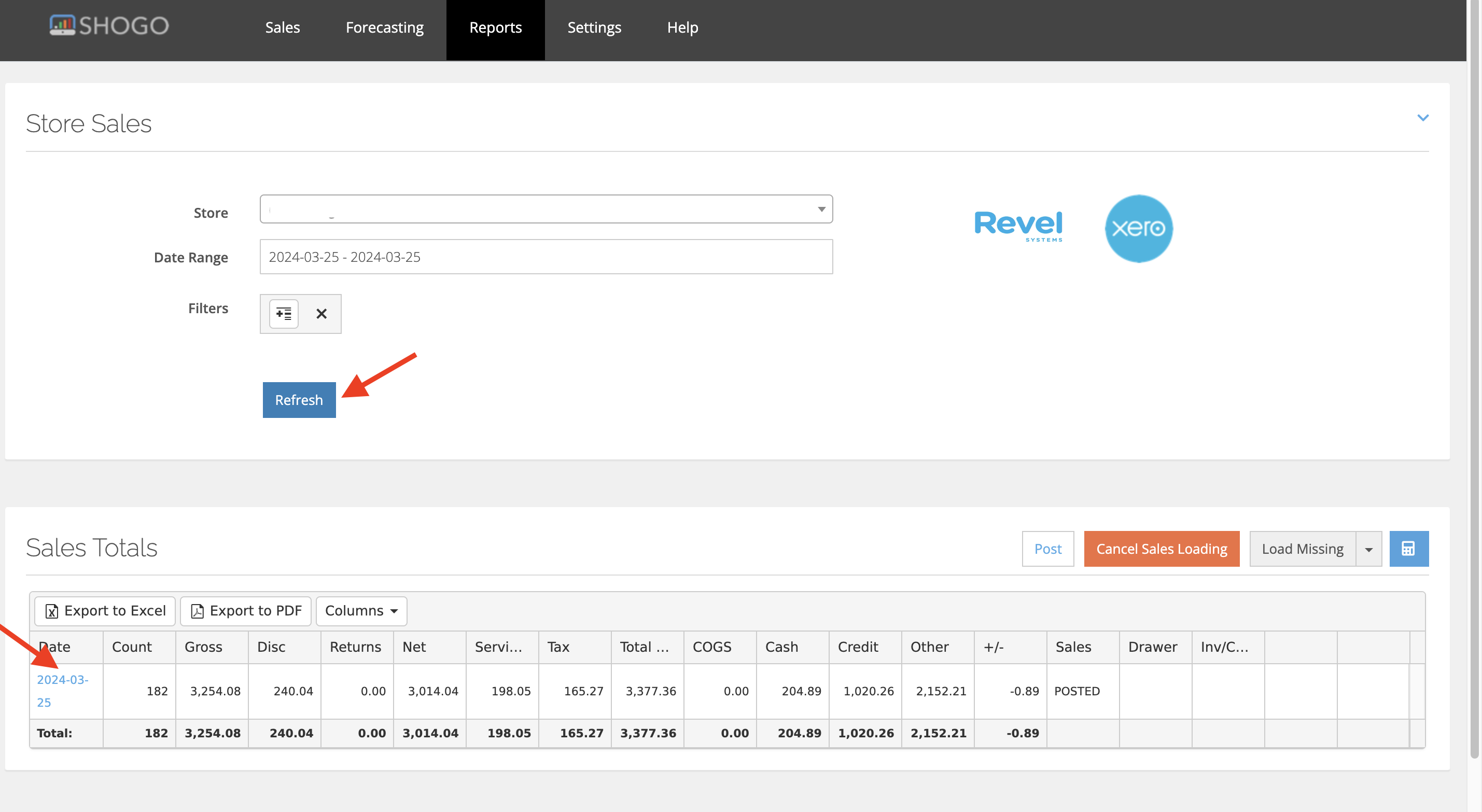Screen dimensions: 1482x812
Task: Click the Post button
Action: click(x=1047, y=549)
